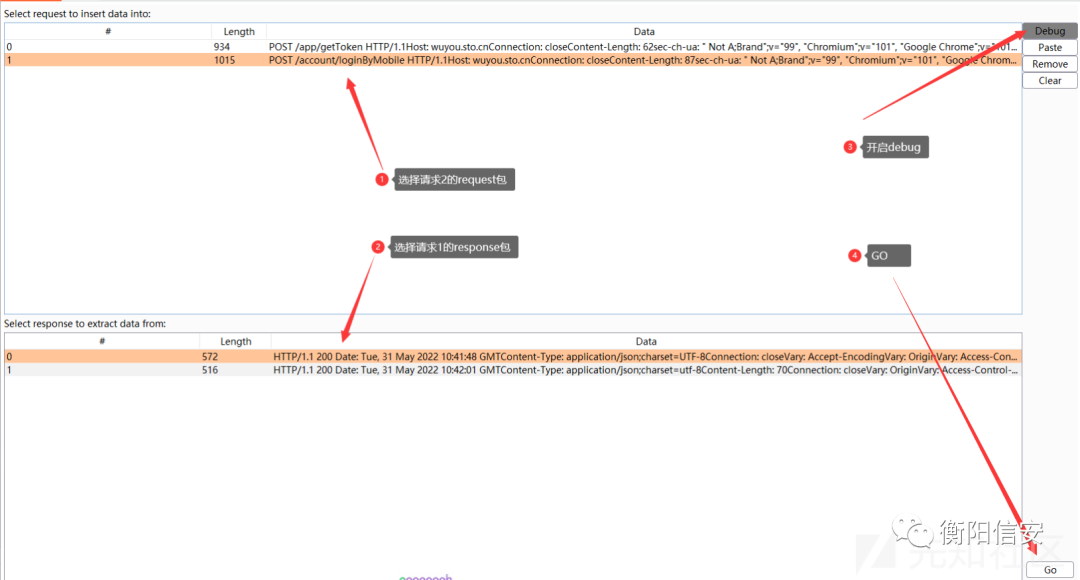This screenshot has height=580, width=1080.
Task: Sort response table by # column header
Action: pos(102,341)
